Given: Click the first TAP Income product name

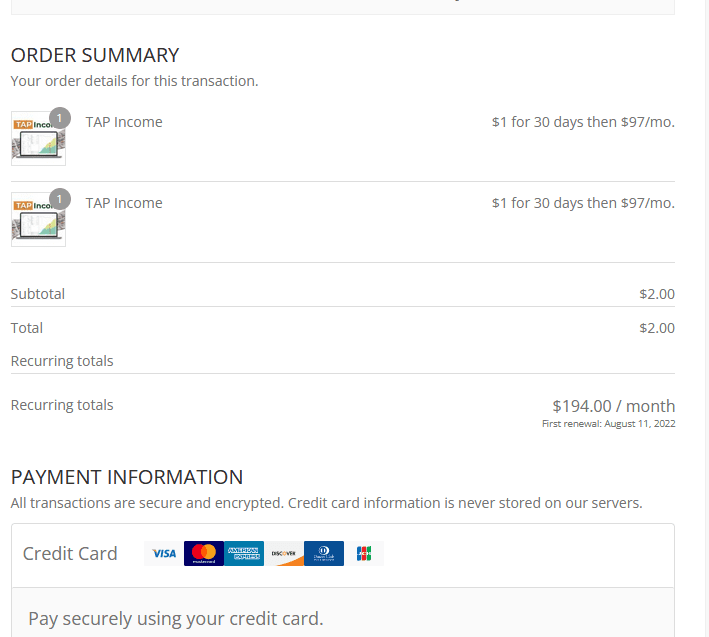Looking at the screenshot, I should 124,122.
